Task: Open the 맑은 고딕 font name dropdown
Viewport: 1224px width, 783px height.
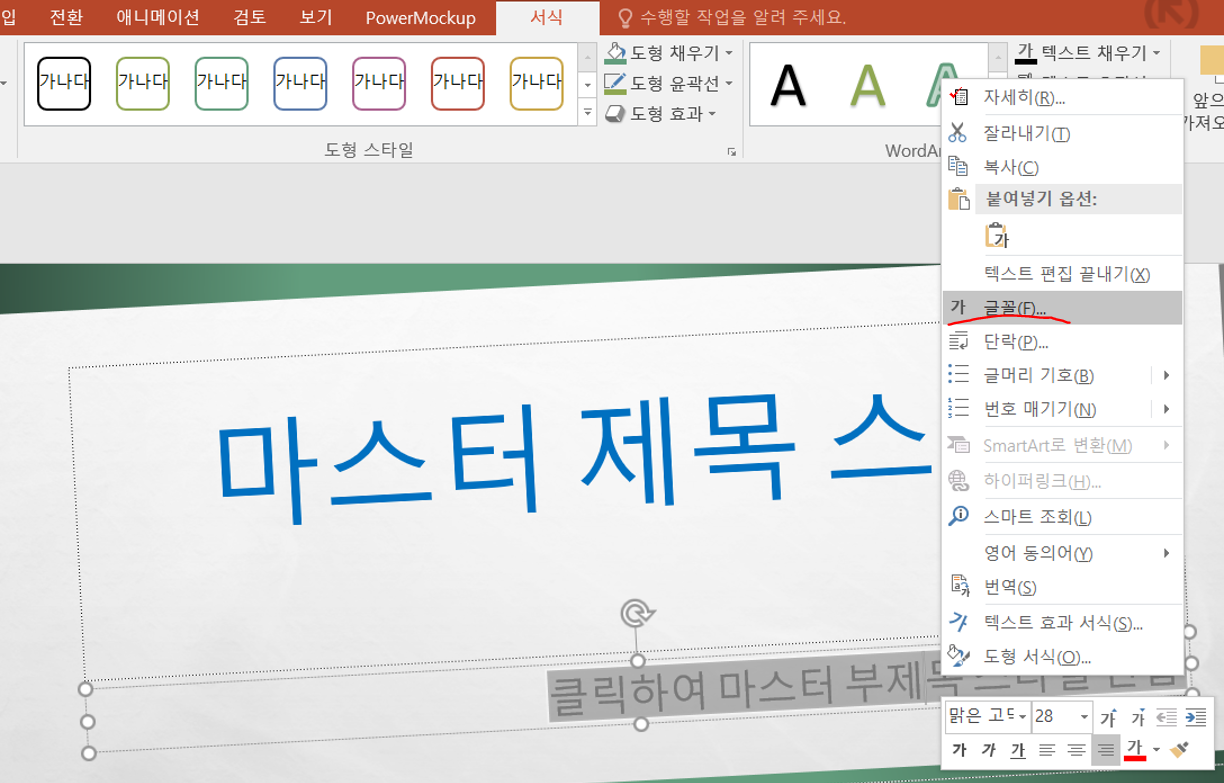Action: tap(1024, 717)
